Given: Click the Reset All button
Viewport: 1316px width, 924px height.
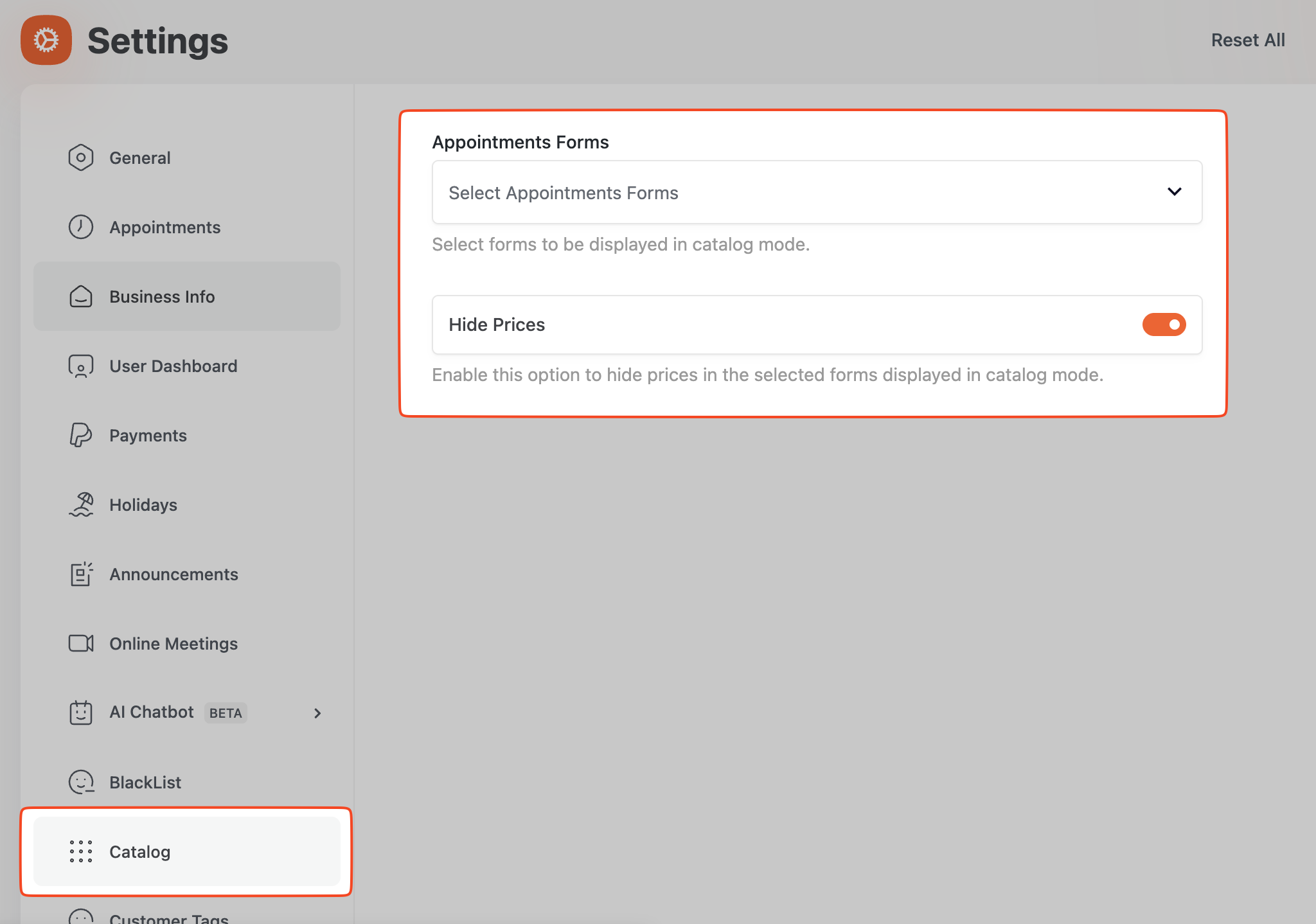Looking at the screenshot, I should (1248, 40).
